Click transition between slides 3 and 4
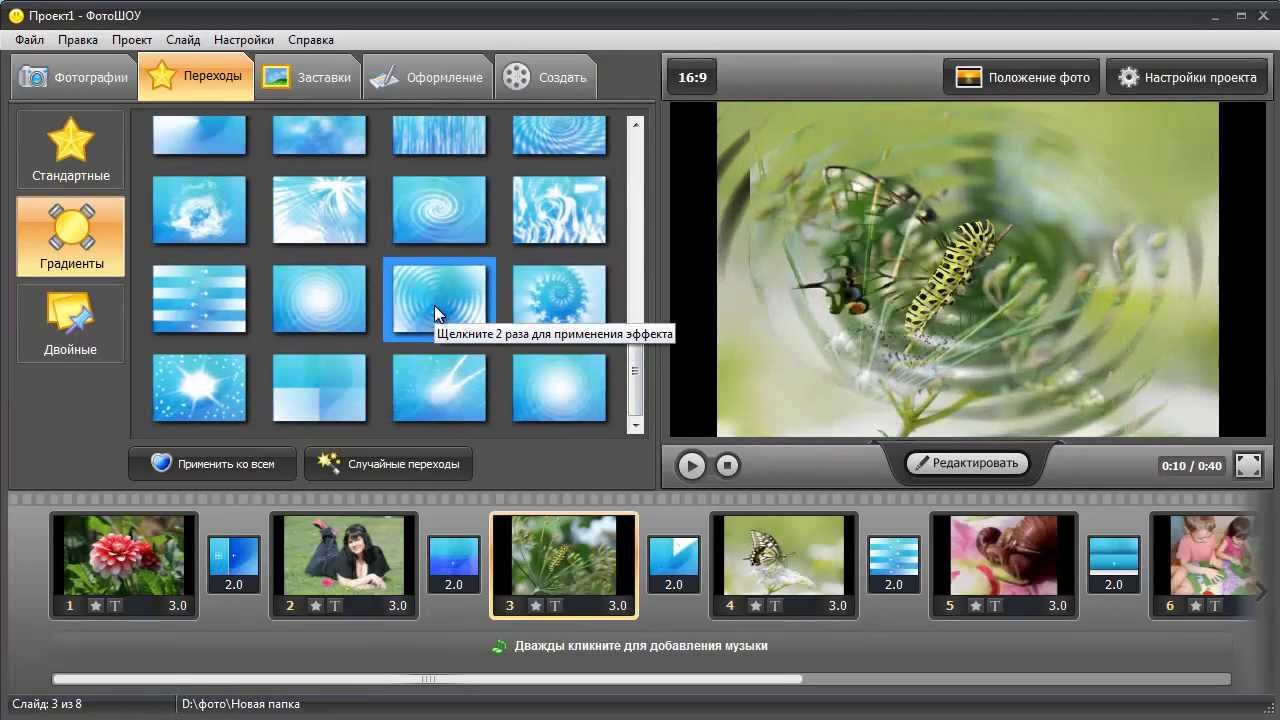 pyautogui.click(x=674, y=564)
